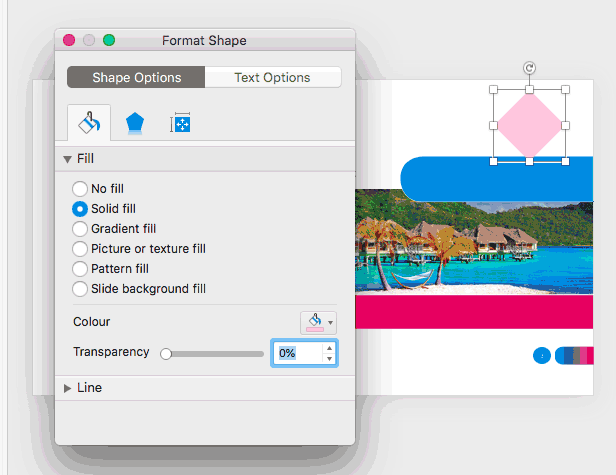
Task: Choose Gradient fill radio button
Action: click(80, 229)
